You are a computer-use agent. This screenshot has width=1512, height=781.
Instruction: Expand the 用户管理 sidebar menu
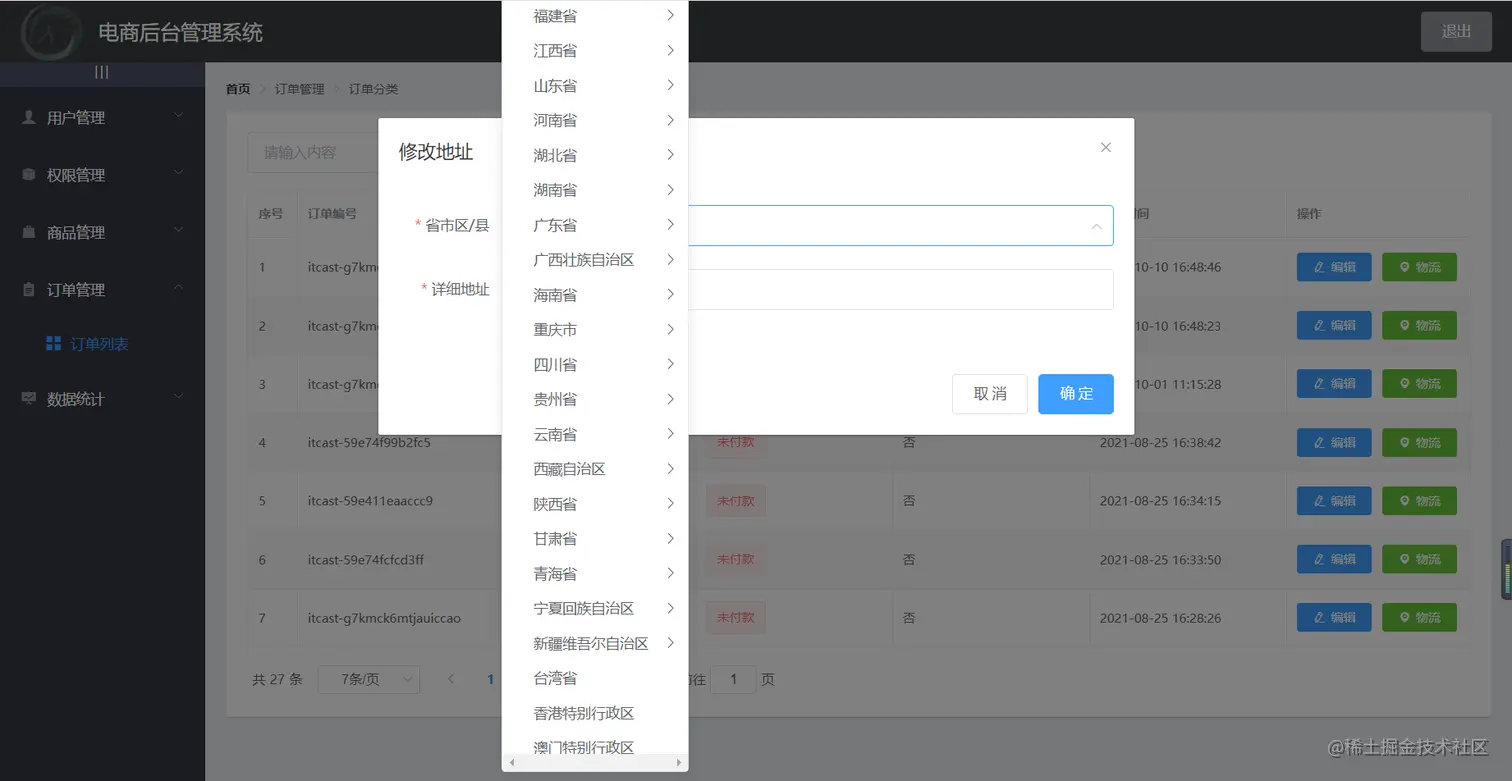[x=102, y=118]
